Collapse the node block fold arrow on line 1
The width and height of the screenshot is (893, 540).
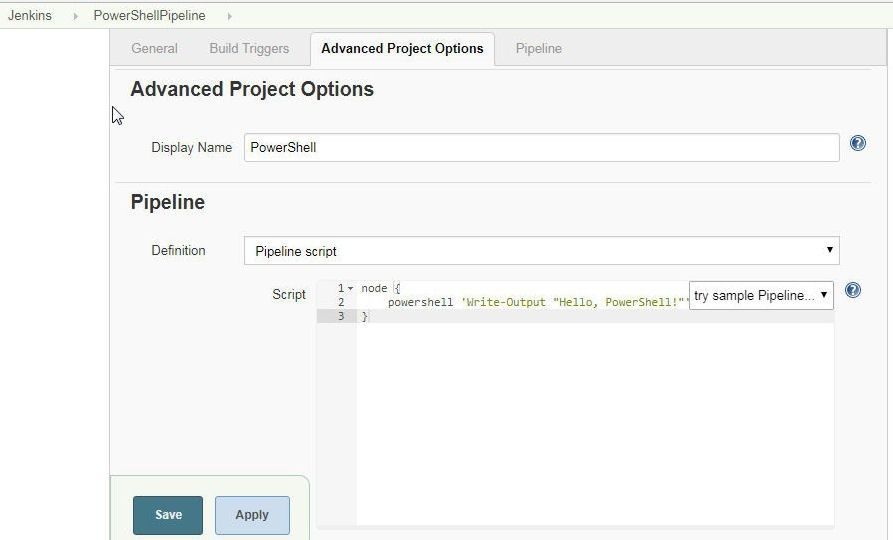[351, 289]
